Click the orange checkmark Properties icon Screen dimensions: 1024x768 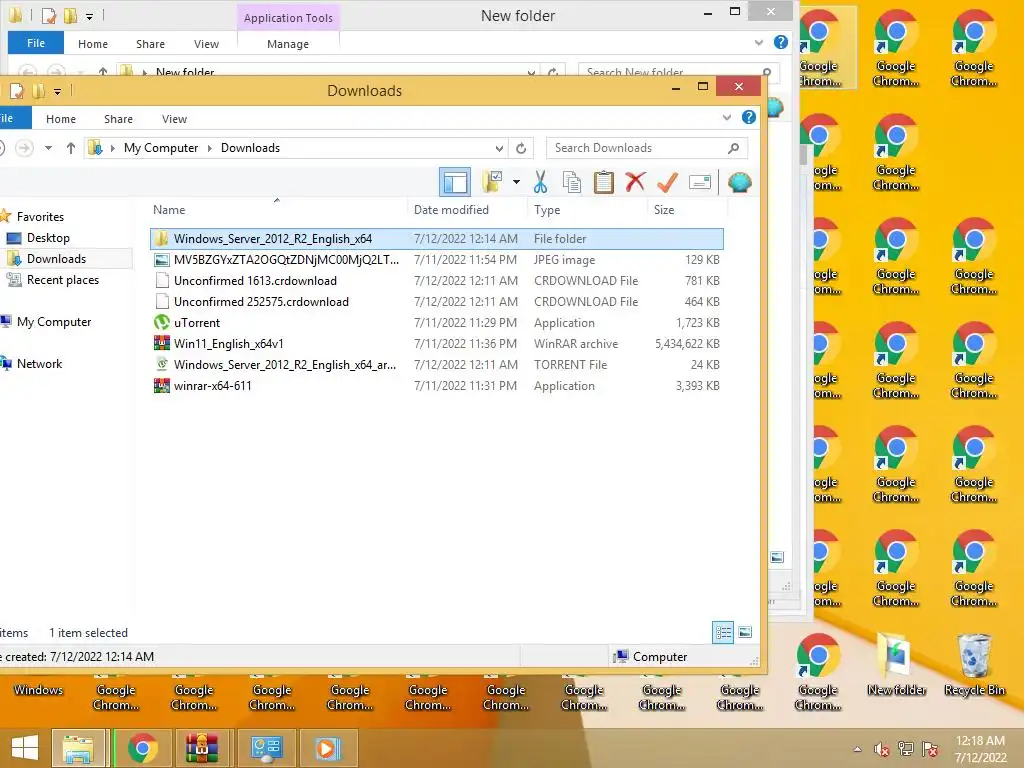pyautogui.click(x=667, y=182)
